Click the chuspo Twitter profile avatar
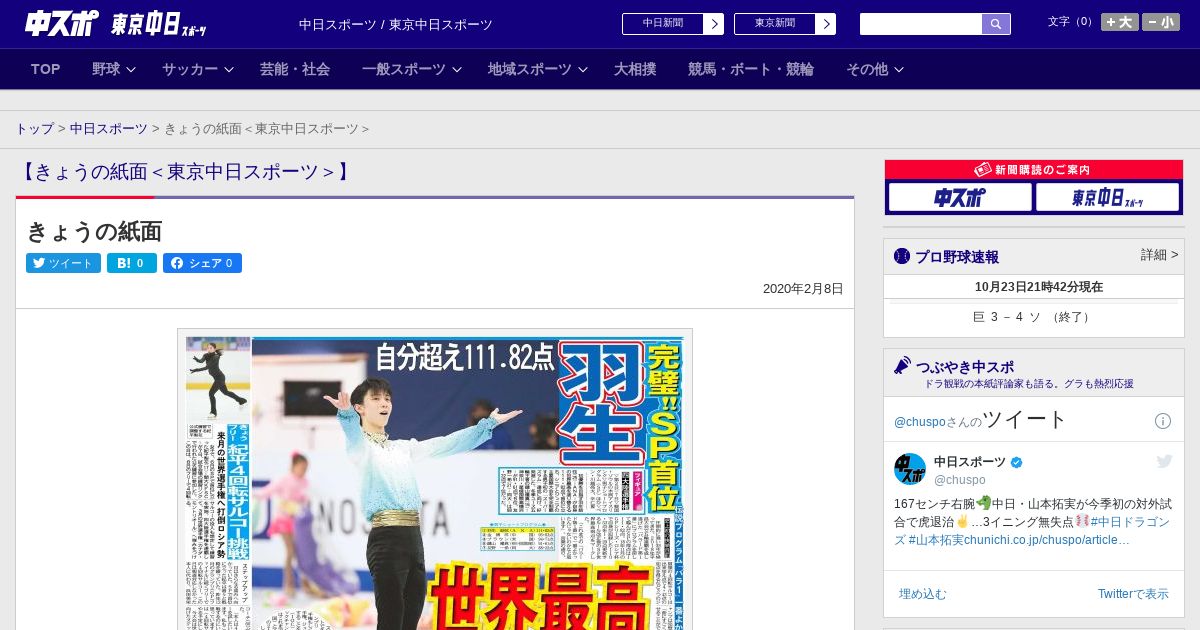Screen dimensions: 1200x630 pyautogui.click(x=910, y=469)
